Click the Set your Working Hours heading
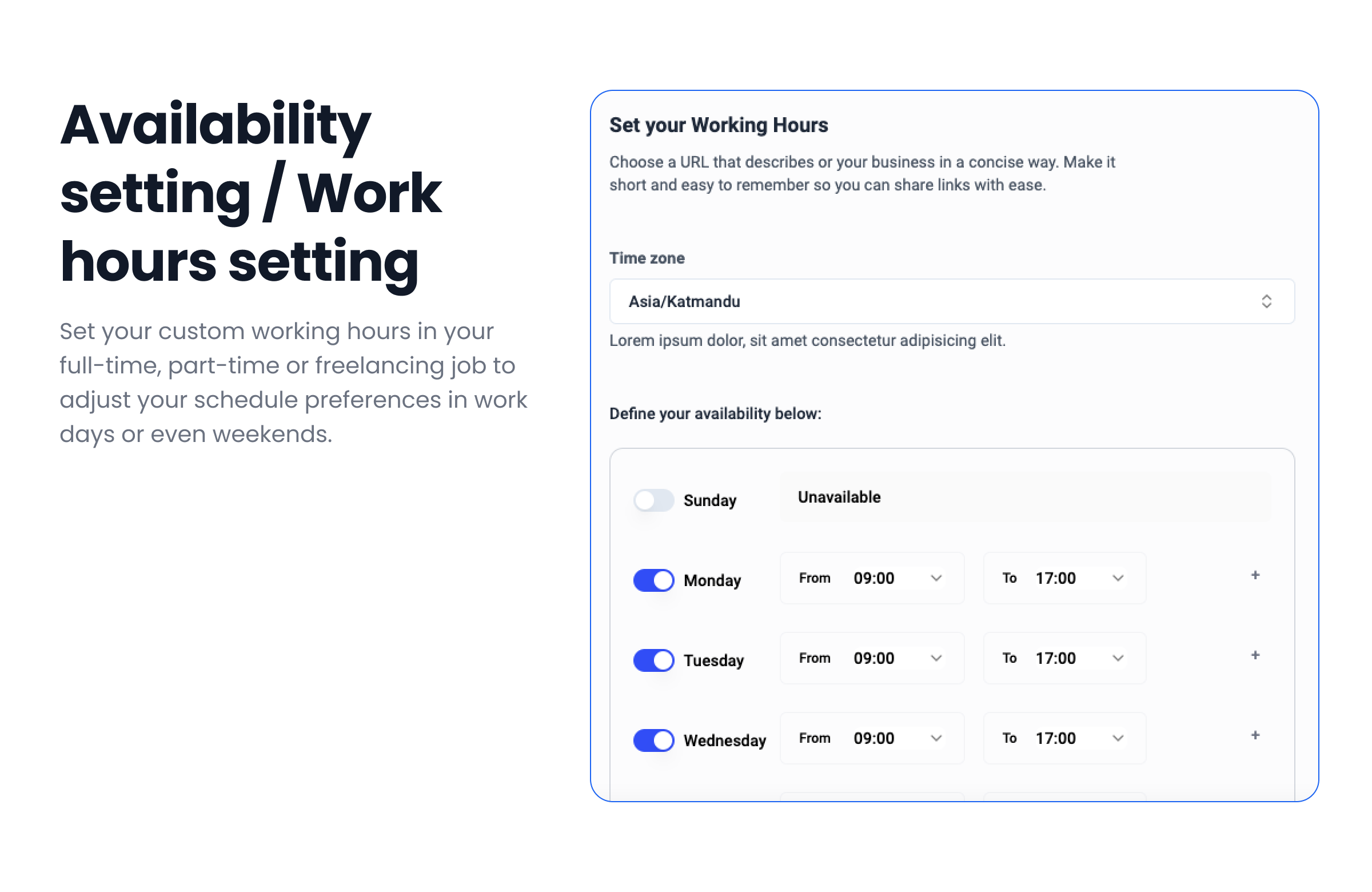Image resolution: width=1372 pixels, height=892 pixels. pyautogui.click(x=718, y=125)
